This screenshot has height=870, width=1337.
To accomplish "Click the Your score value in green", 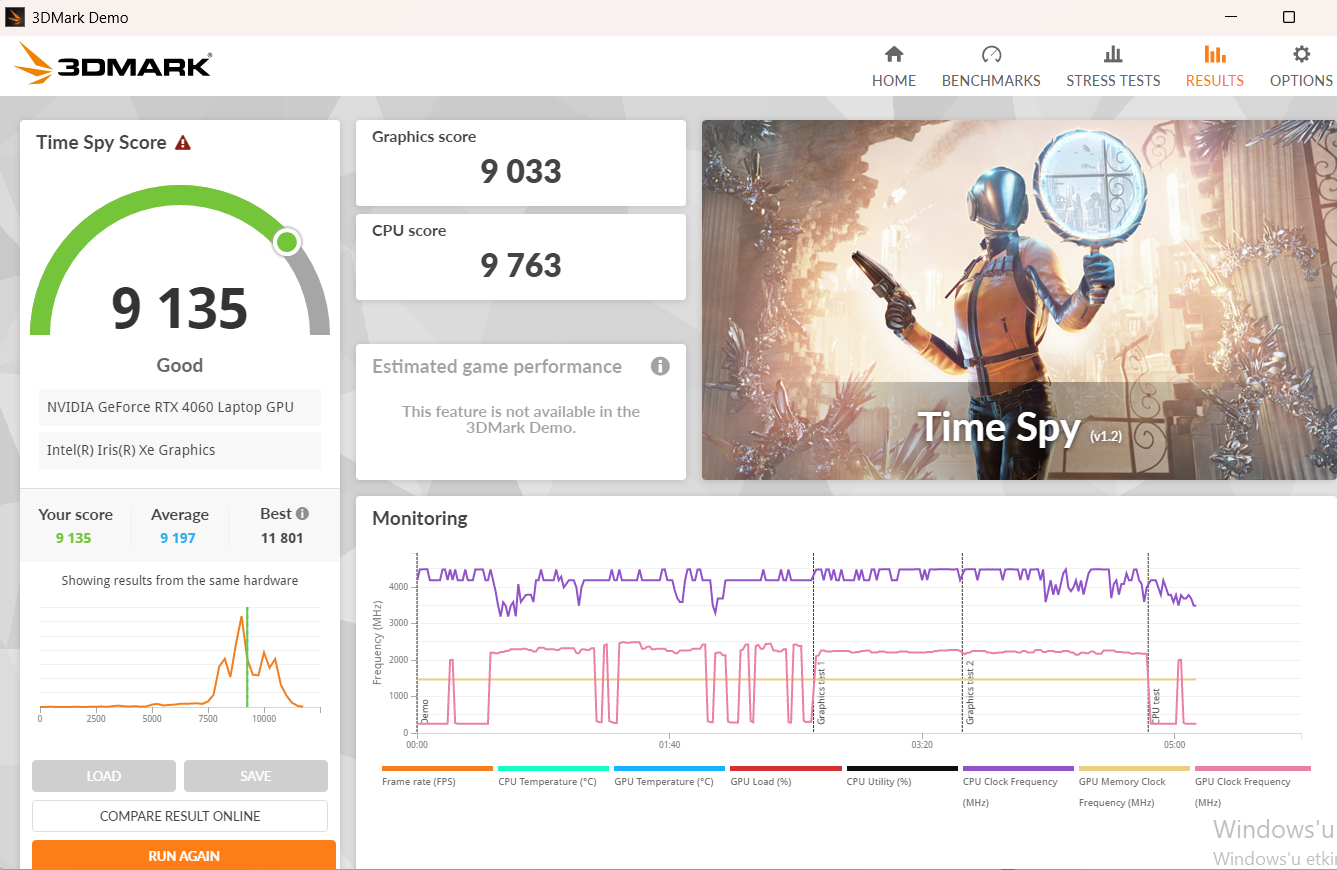I will (73, 538).
